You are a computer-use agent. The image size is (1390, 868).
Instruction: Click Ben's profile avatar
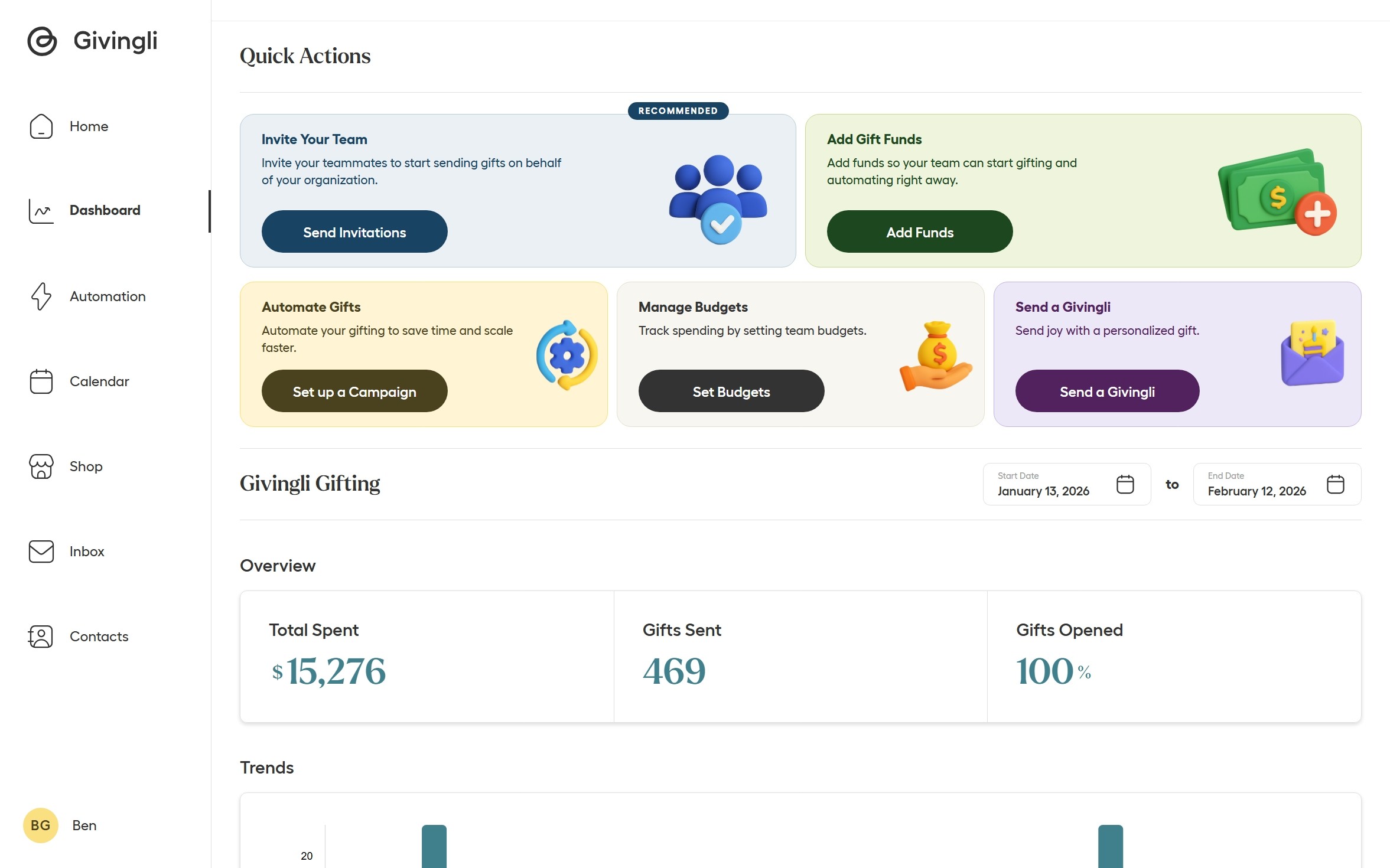[40, 825]
